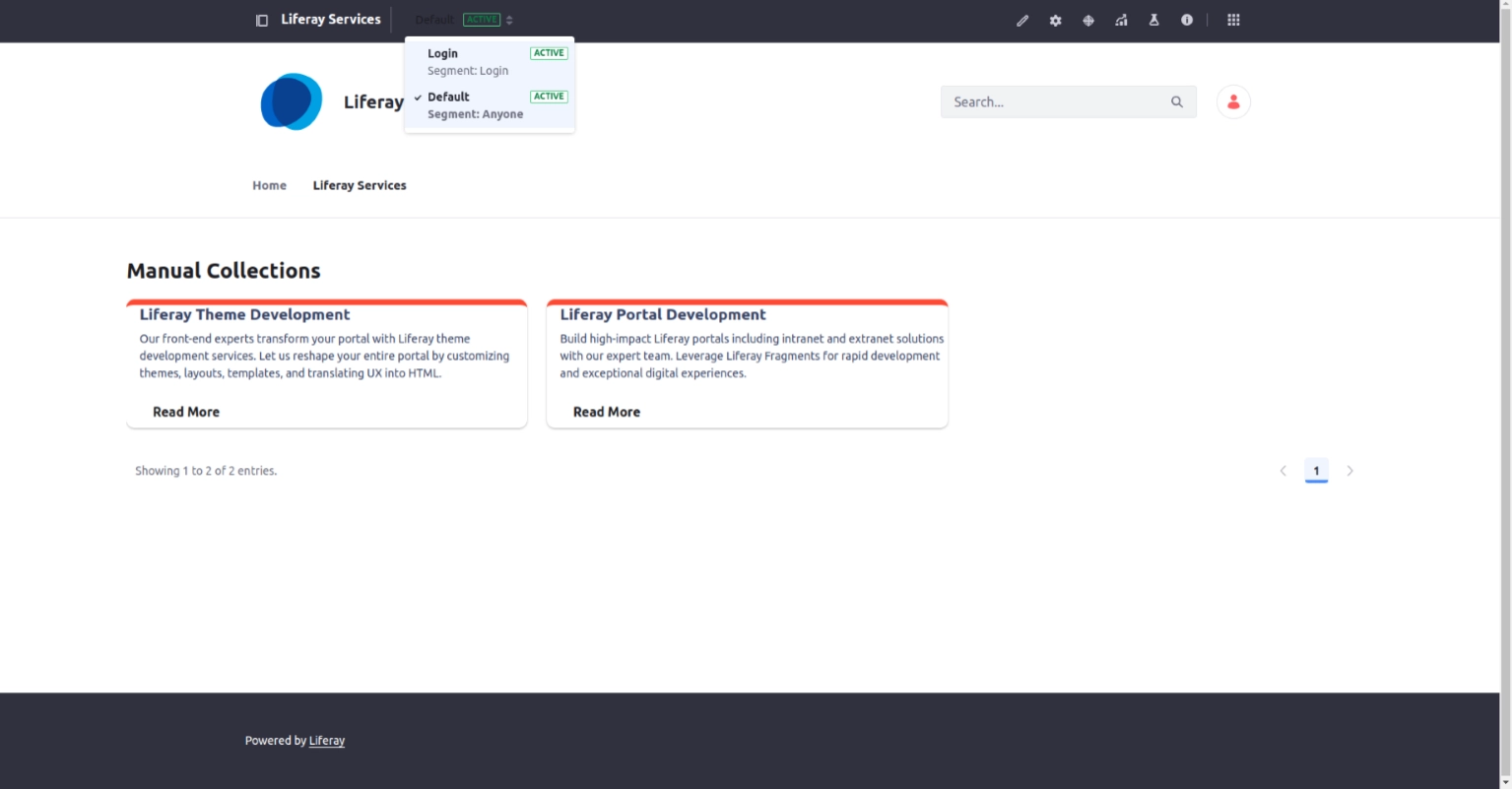
Task: Click the Liferay Services title in control bar
Action: tap(331, 20)
